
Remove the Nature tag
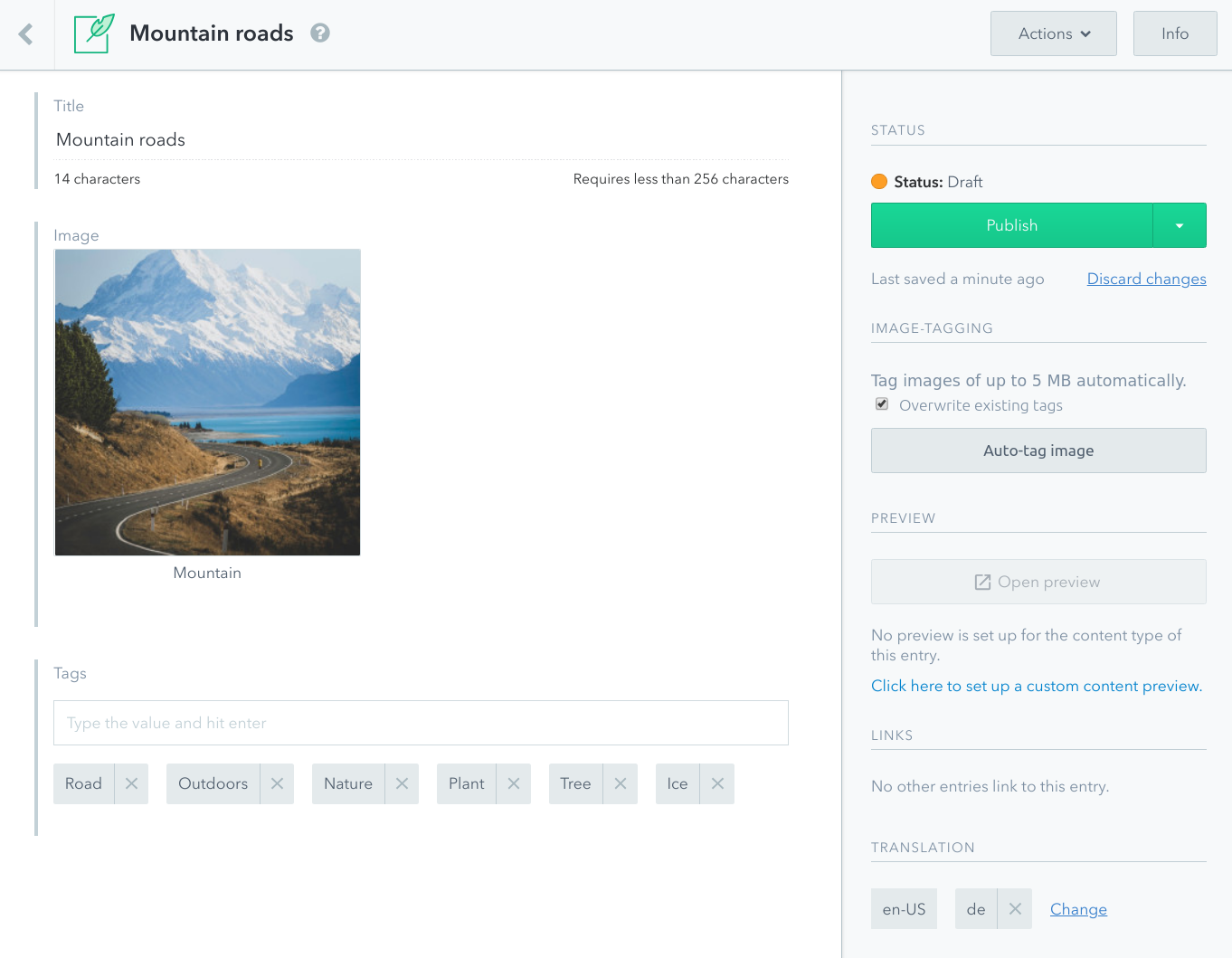pos(402,783)
